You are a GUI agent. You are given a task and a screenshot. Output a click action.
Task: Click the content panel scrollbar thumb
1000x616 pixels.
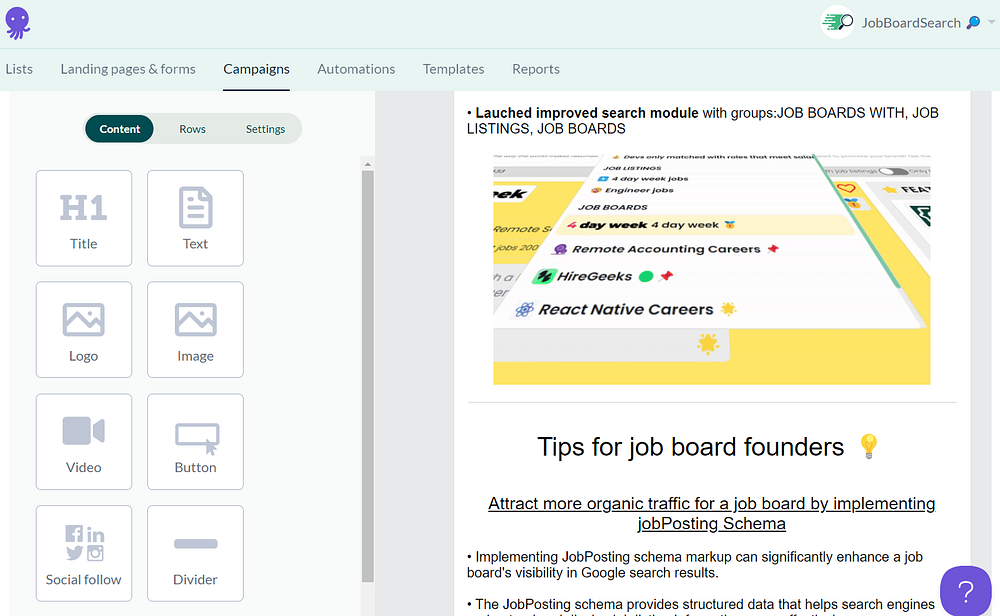click(368, 376)
